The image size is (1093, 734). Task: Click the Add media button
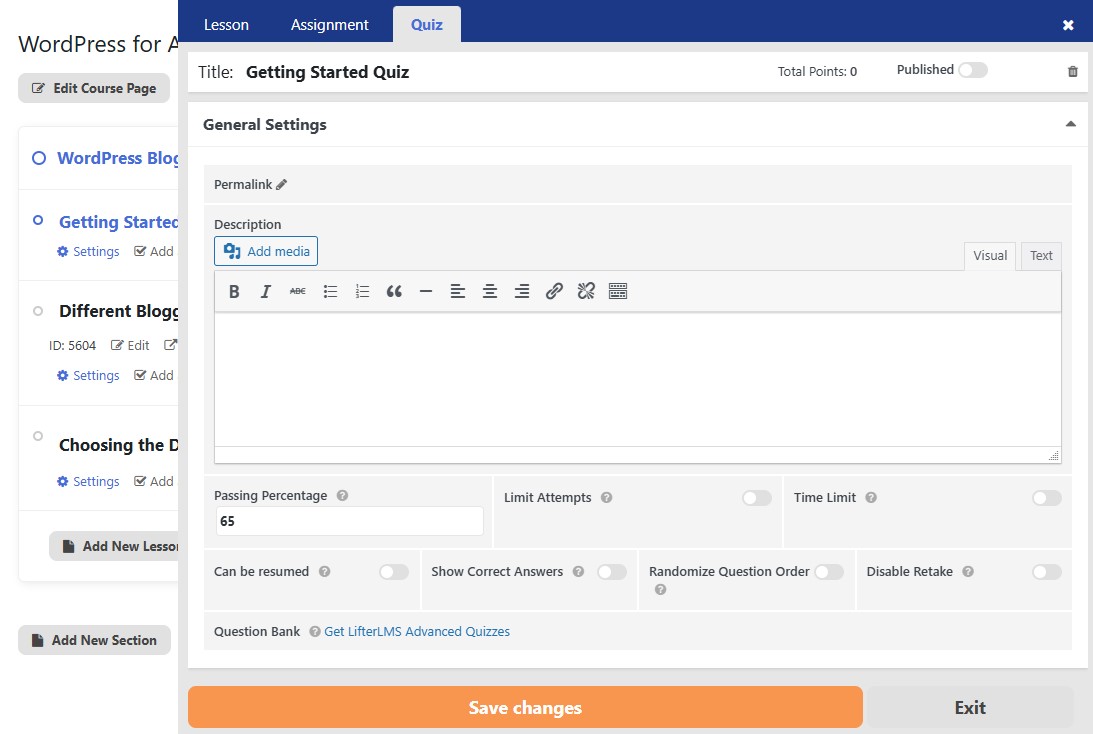266,251
